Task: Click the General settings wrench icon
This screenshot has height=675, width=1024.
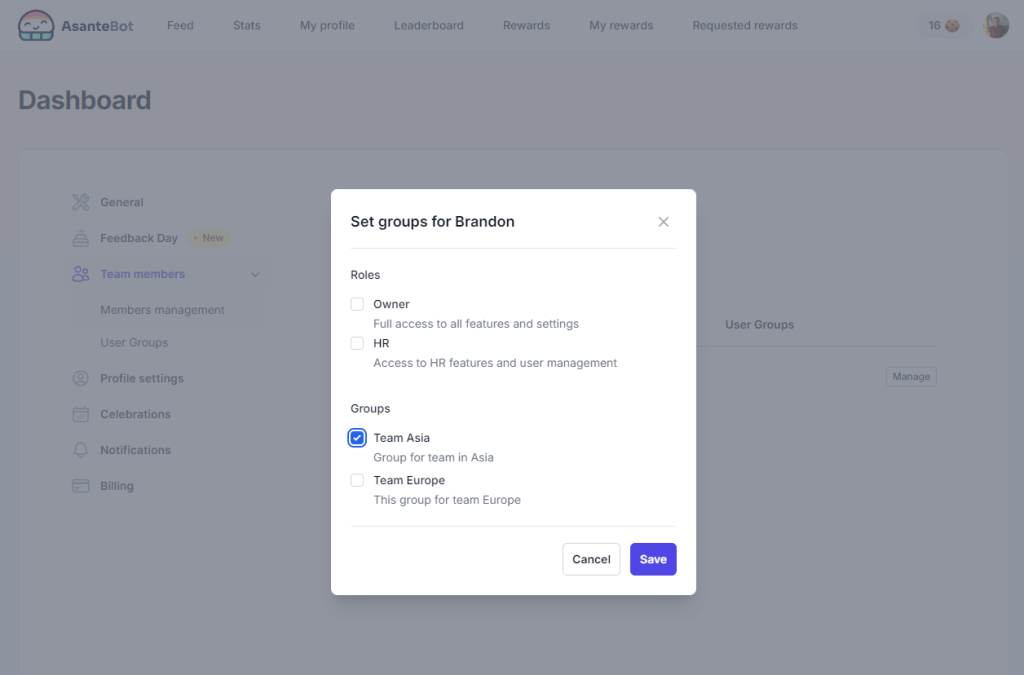Action: (x=79, y=202)
